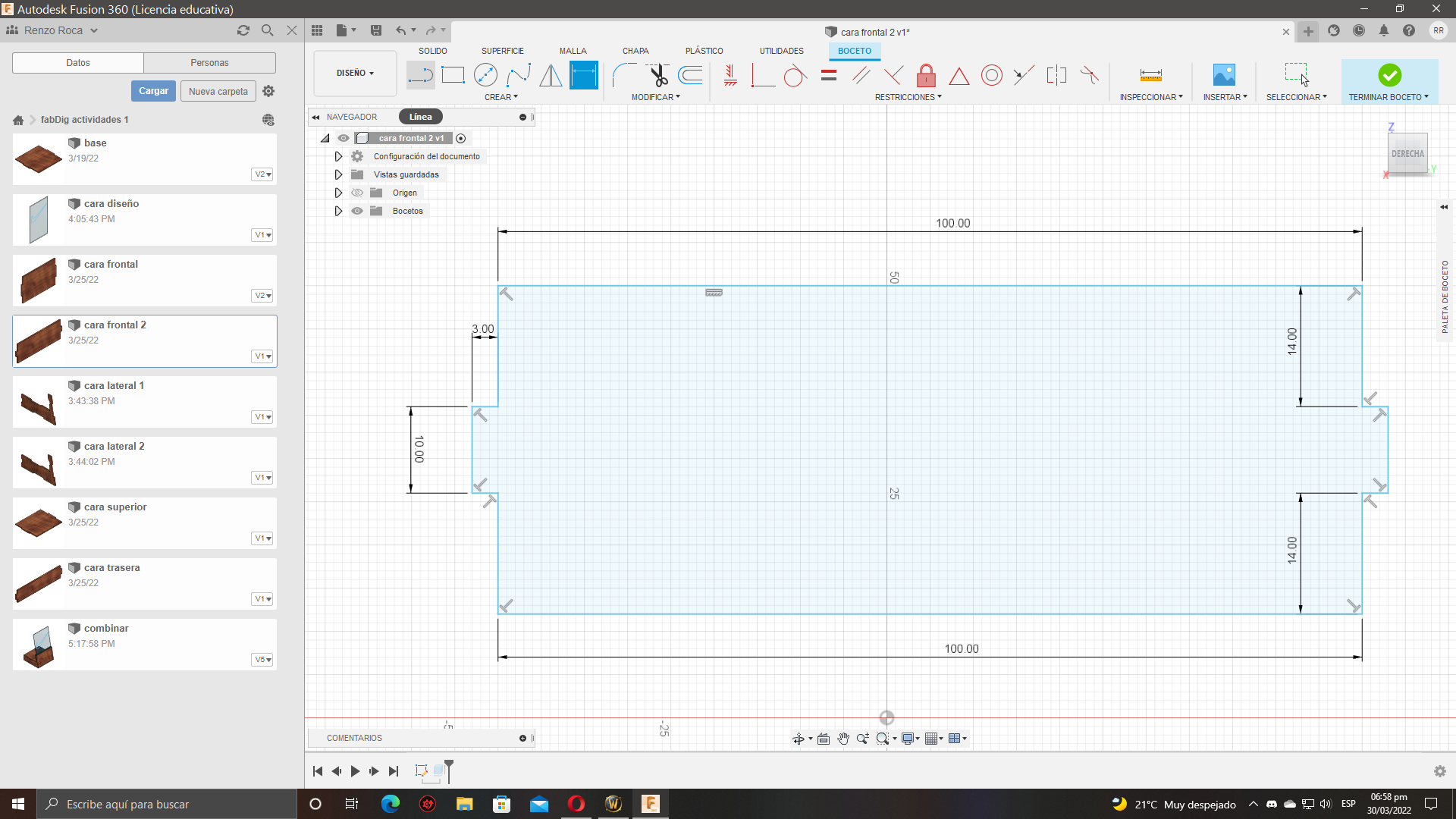Viewport: 1456px width, 819px height.
Task: Select the Mirror sketch tool
Action: 551,75
